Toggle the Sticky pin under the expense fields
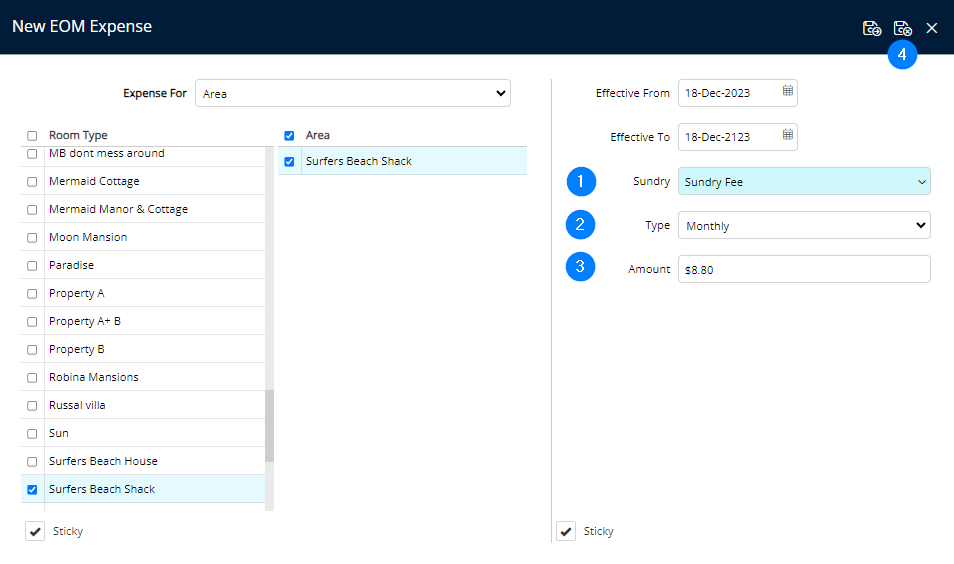This screenshot has width=954, height=564. [566, 531]
